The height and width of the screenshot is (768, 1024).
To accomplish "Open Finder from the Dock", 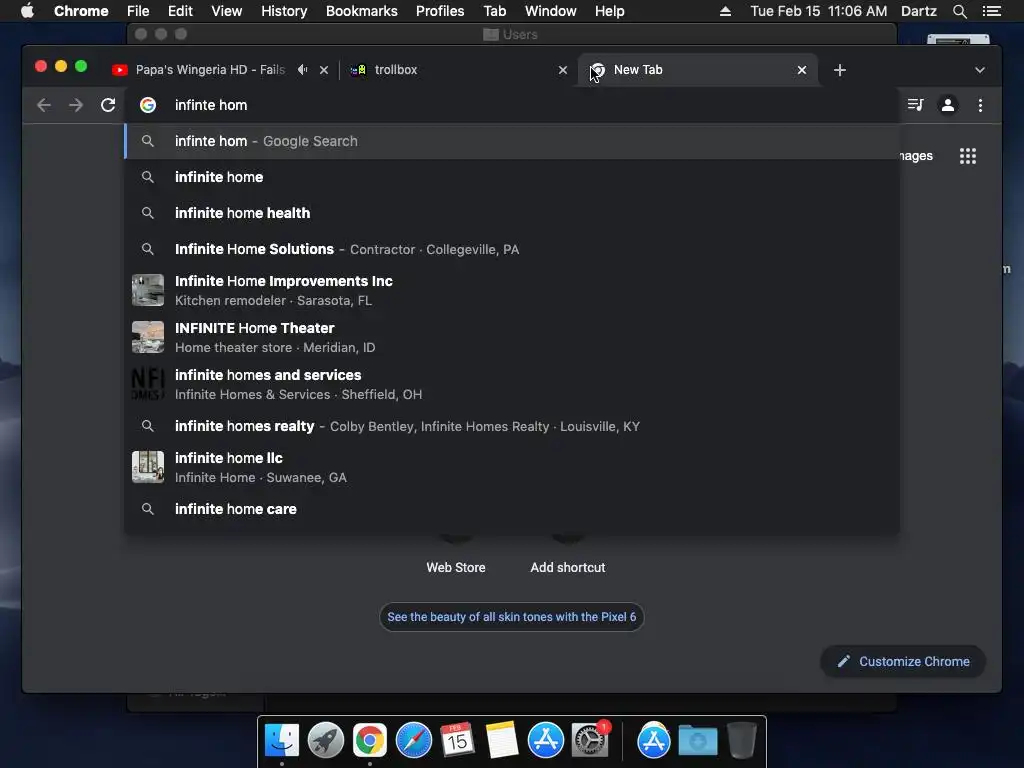I will pyautogui.click(x=281, y=741).
